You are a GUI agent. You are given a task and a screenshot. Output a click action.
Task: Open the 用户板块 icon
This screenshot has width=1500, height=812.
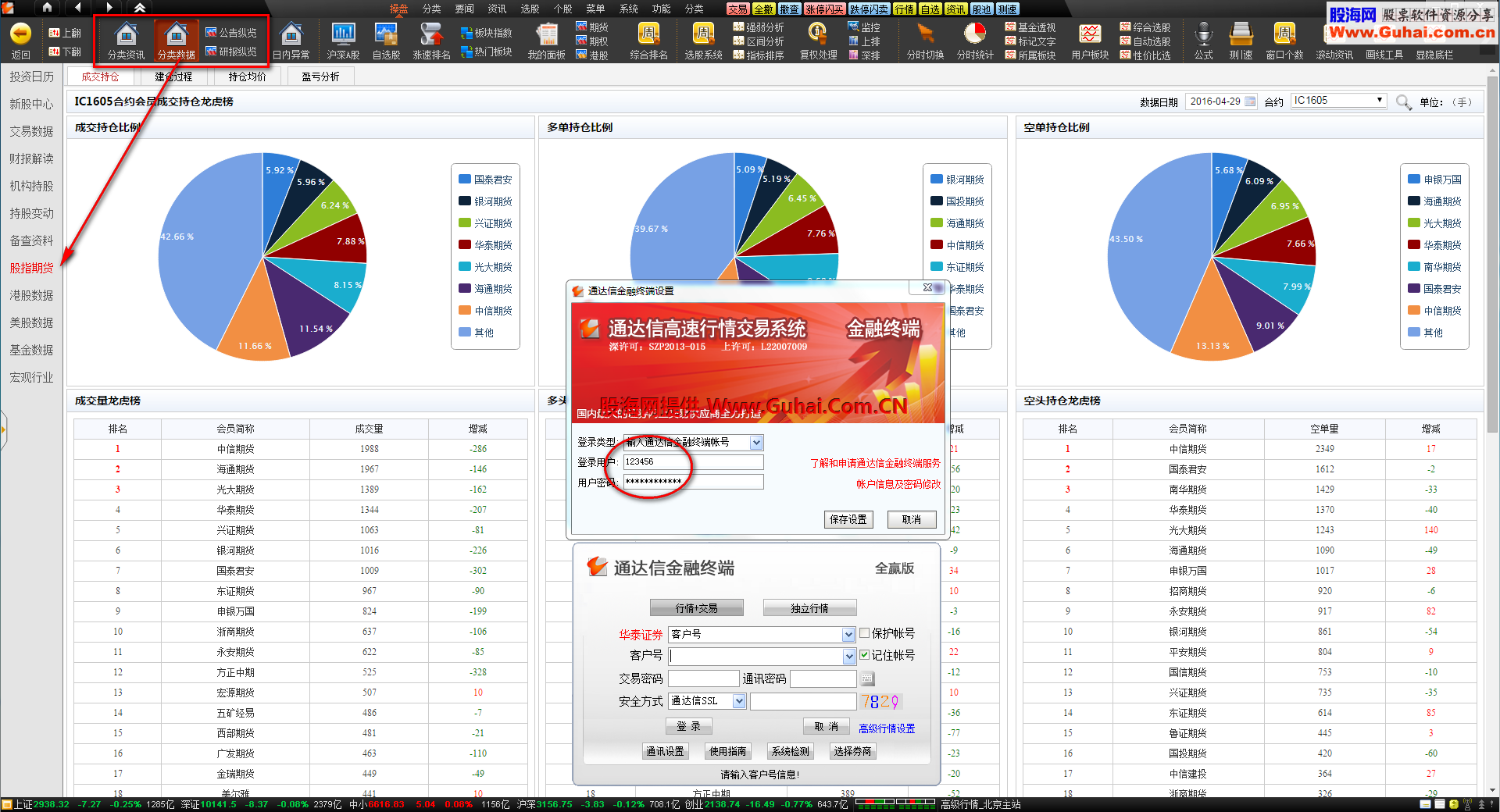tap(1090, 34)
